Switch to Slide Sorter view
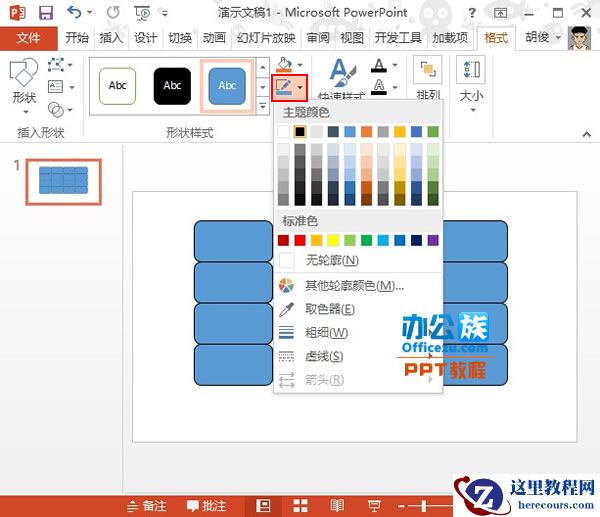 pos(300,506)
